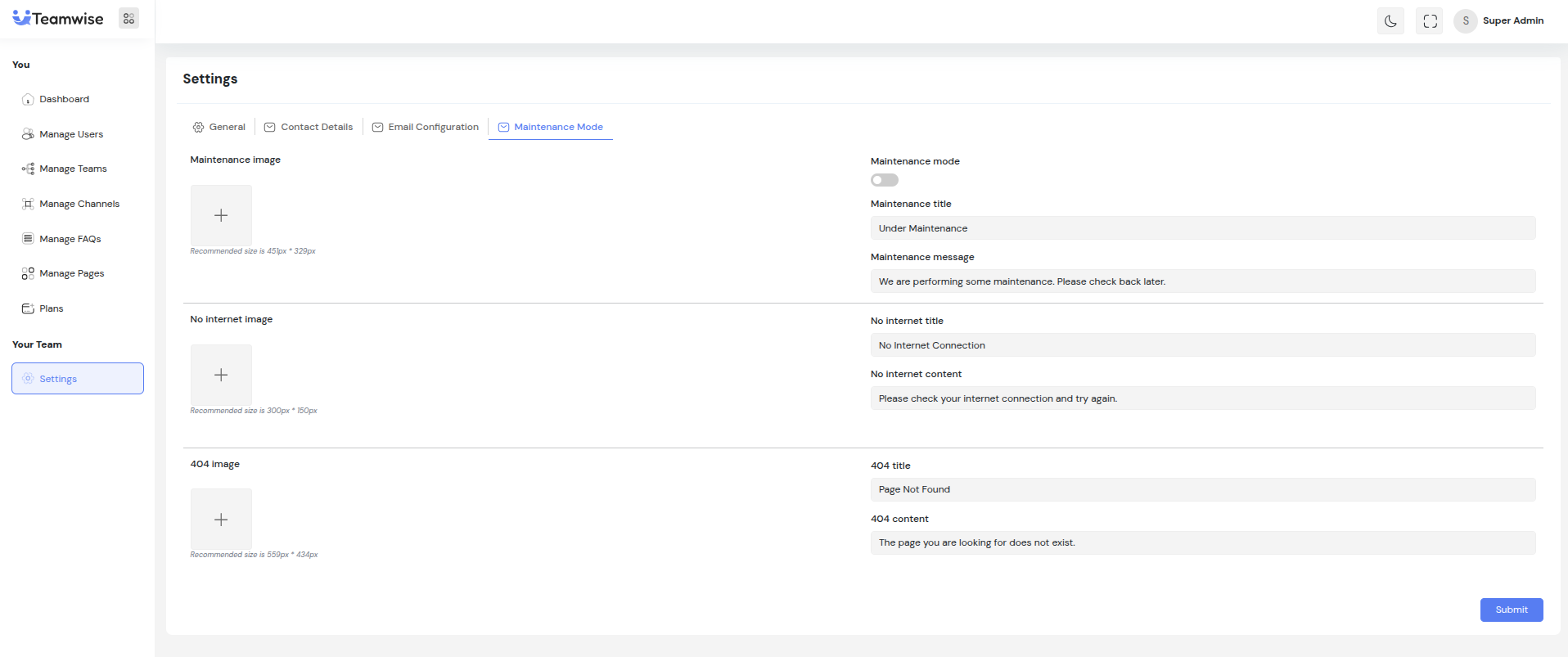Viewport: 1568px width, 657px height.
Task: Select Plans in the sidebar
Action: [51, 308]
